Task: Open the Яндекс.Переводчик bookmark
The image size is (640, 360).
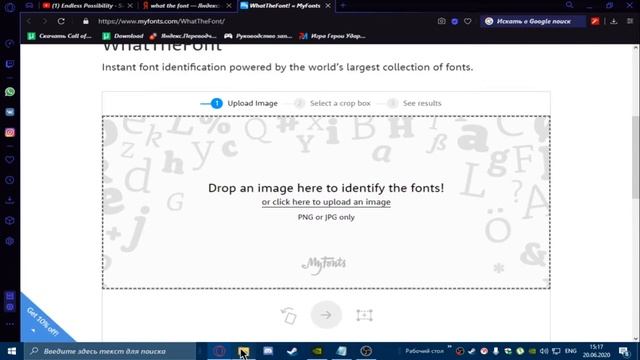Action: (x=183, y=36)
